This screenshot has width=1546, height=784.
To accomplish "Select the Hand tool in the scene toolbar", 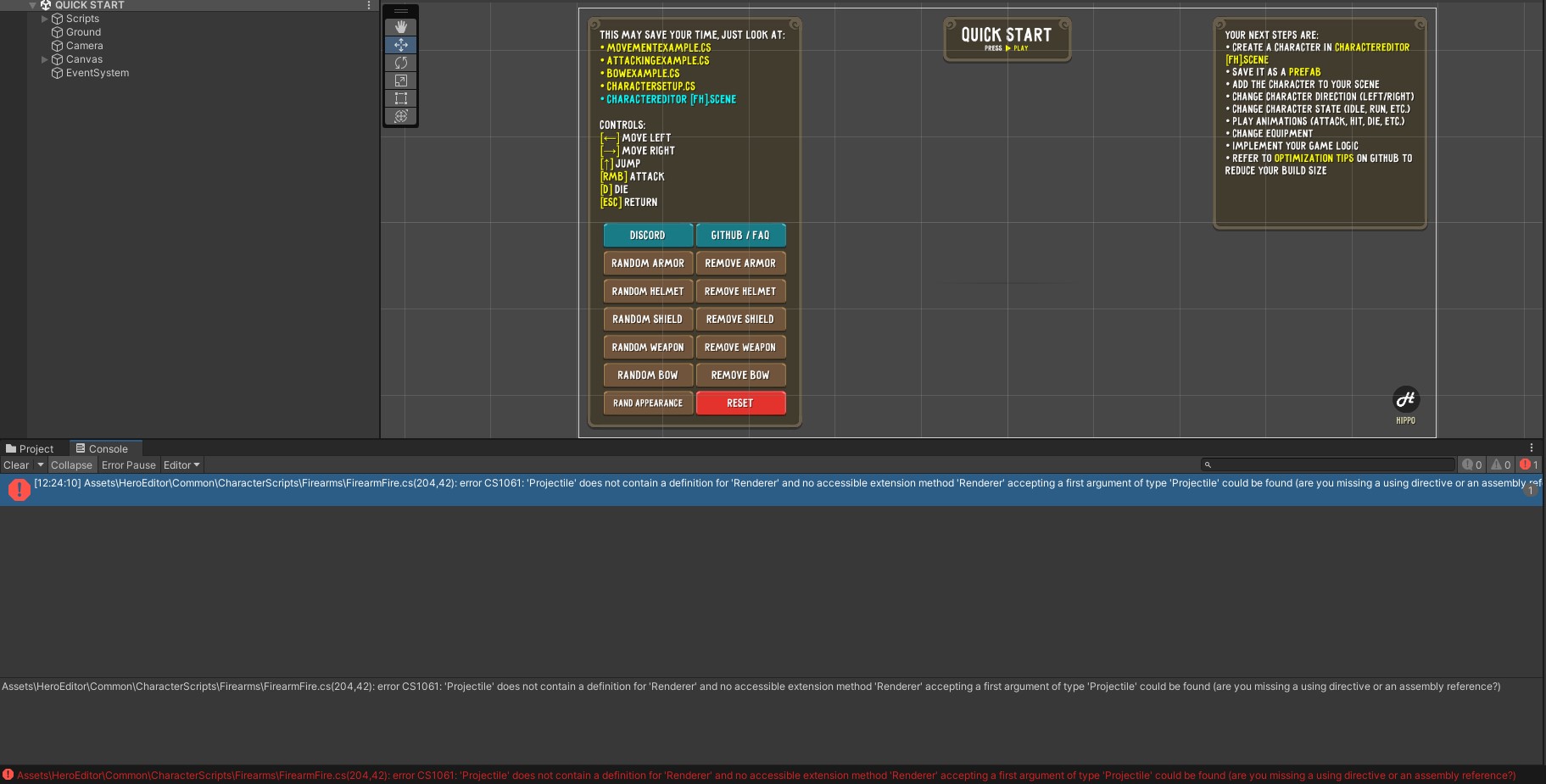I will pyautogui.click(x=399, y=26).
